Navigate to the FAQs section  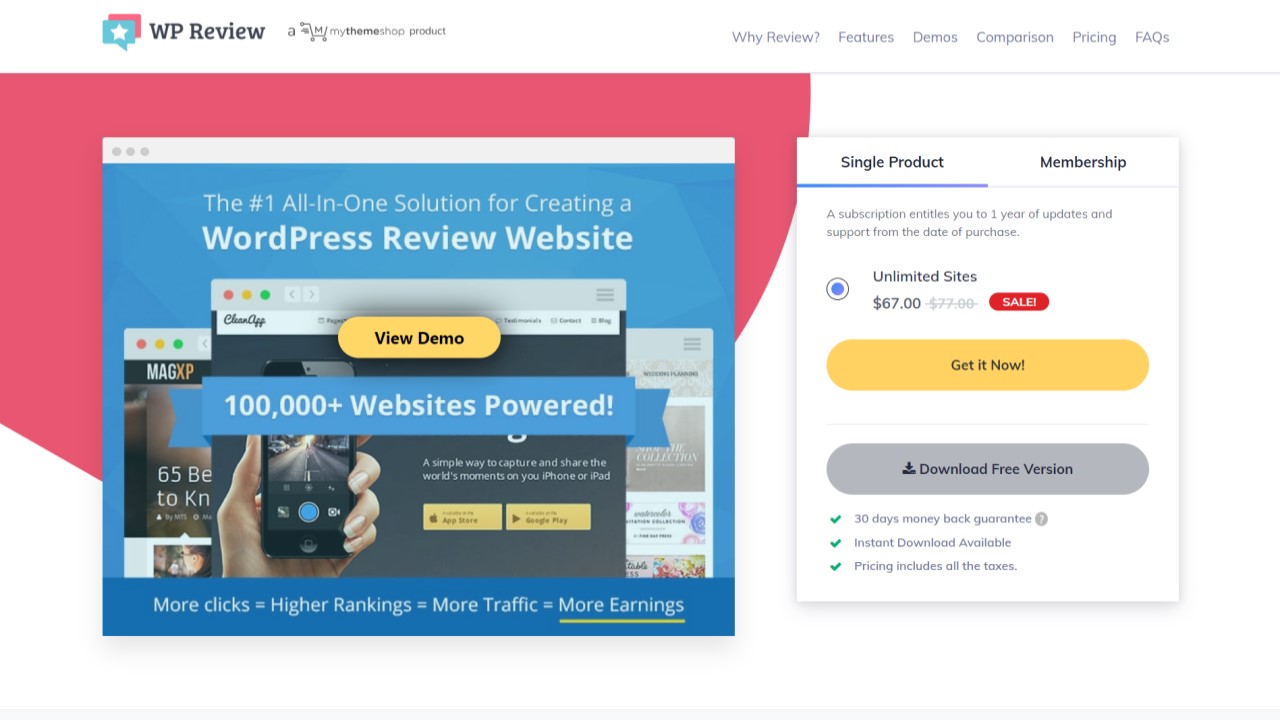[x=1152, y=37]
